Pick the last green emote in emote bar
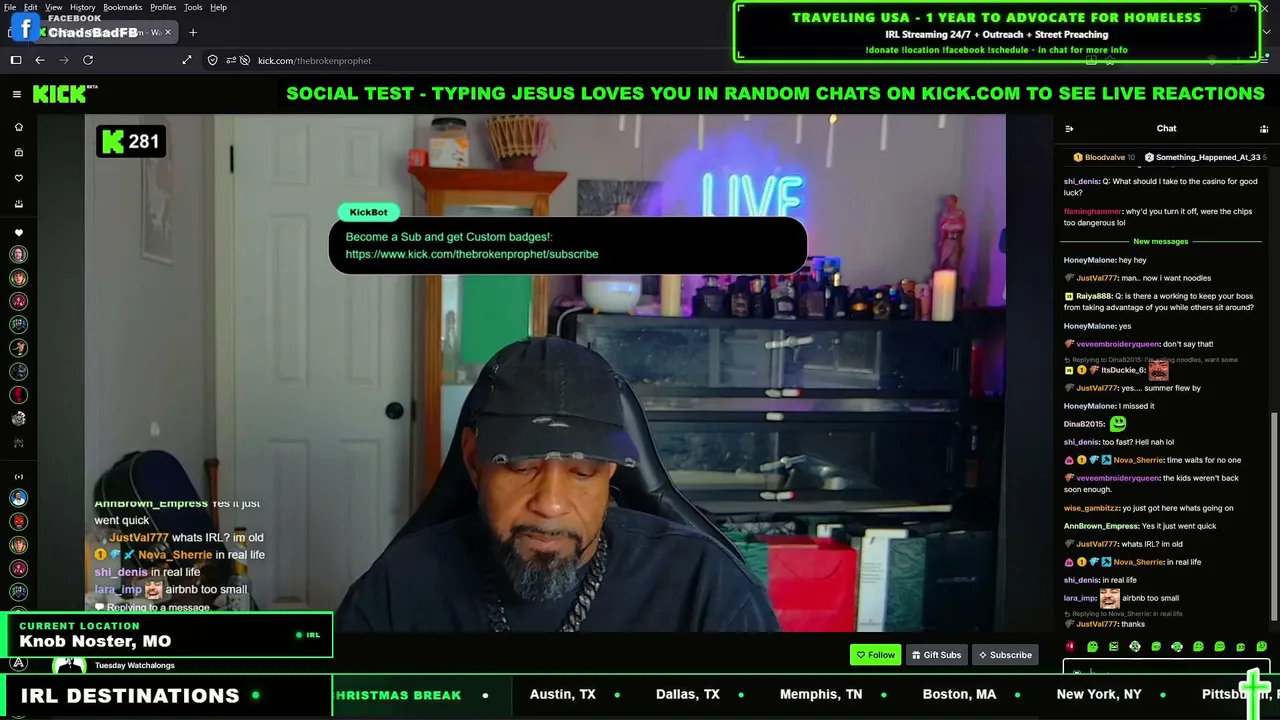1280x720 pixels. [x=1261, y=647]
